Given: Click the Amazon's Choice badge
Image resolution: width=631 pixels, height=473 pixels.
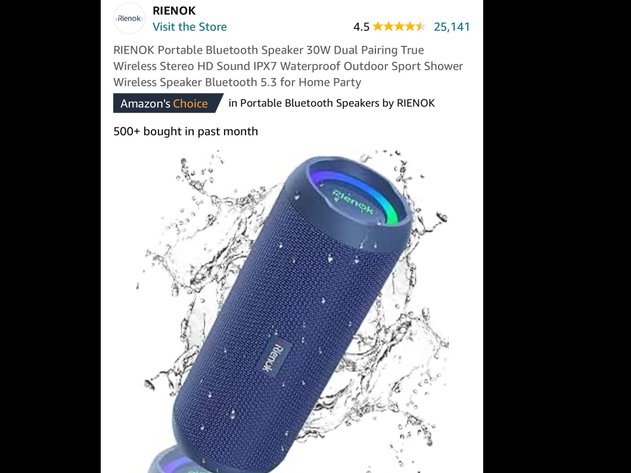Looking at the screenshot, I should click(x=168, y=103).
